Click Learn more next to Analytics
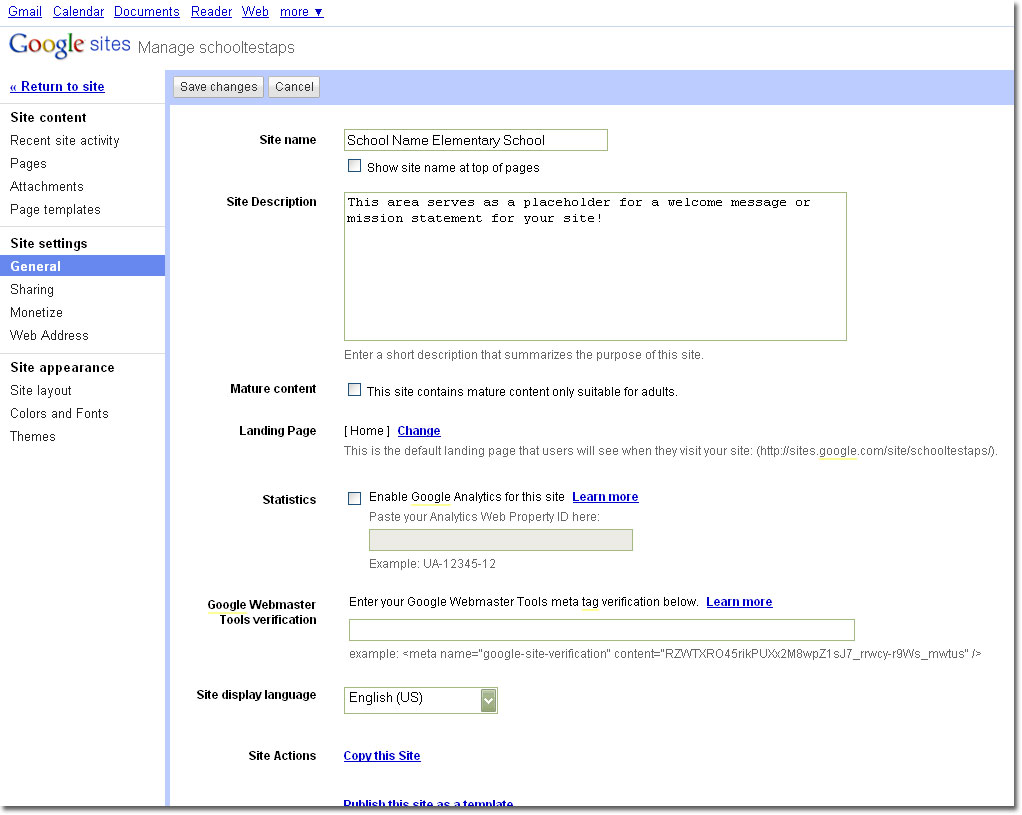Screen dimensions: 1022x815 pyautogui.click(x=606, y=497)
